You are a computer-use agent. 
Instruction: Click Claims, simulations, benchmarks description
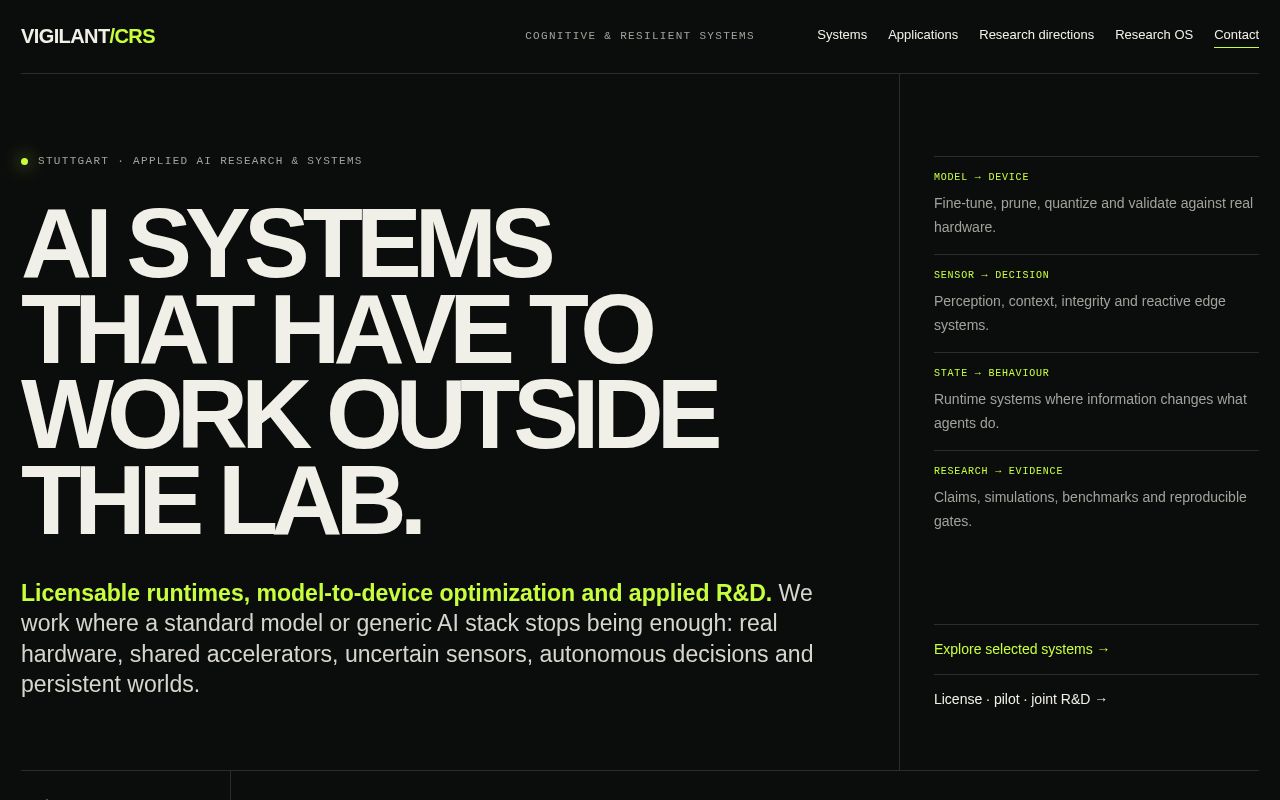(1090, 509)
